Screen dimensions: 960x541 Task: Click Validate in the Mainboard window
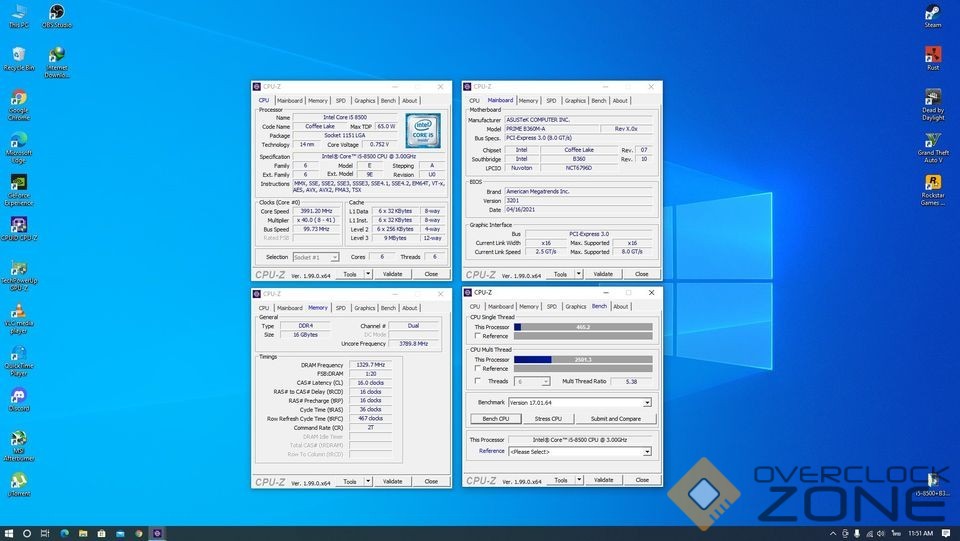click(x=603, y=274)
